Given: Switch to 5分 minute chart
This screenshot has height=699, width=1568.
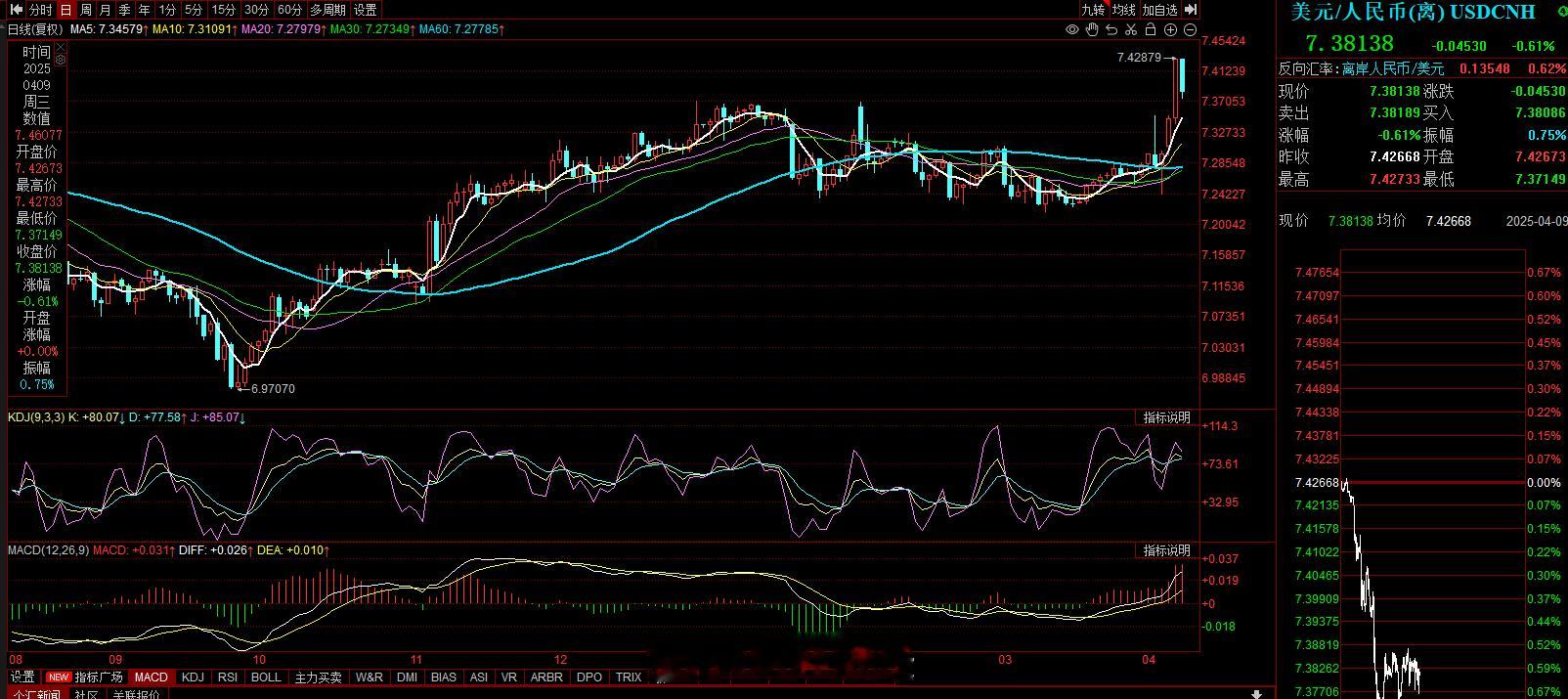Looking at the screenshot, I should (x=194, y=10).
